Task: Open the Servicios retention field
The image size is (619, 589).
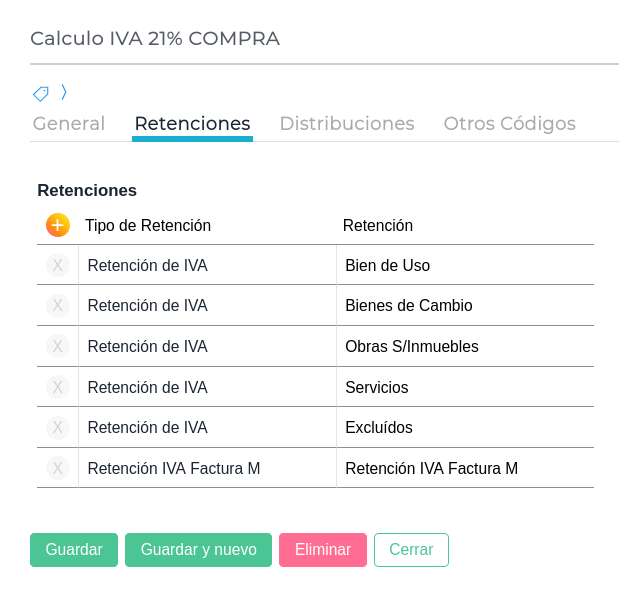Action: coord(465,387)
